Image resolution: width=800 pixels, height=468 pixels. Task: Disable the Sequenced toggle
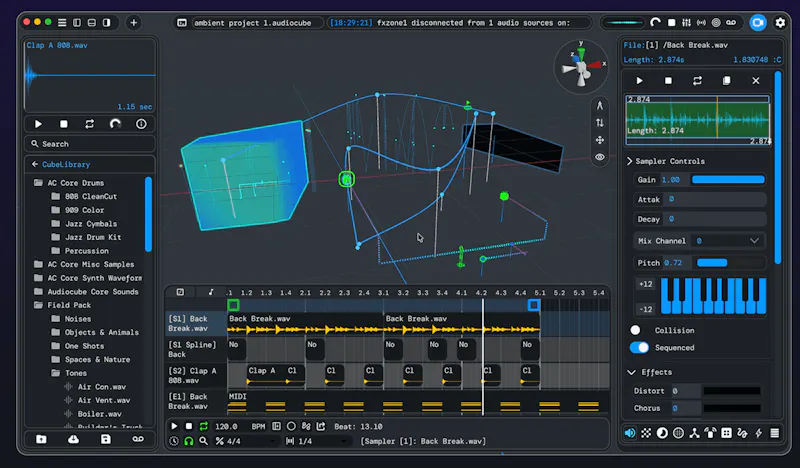(639, 348)
